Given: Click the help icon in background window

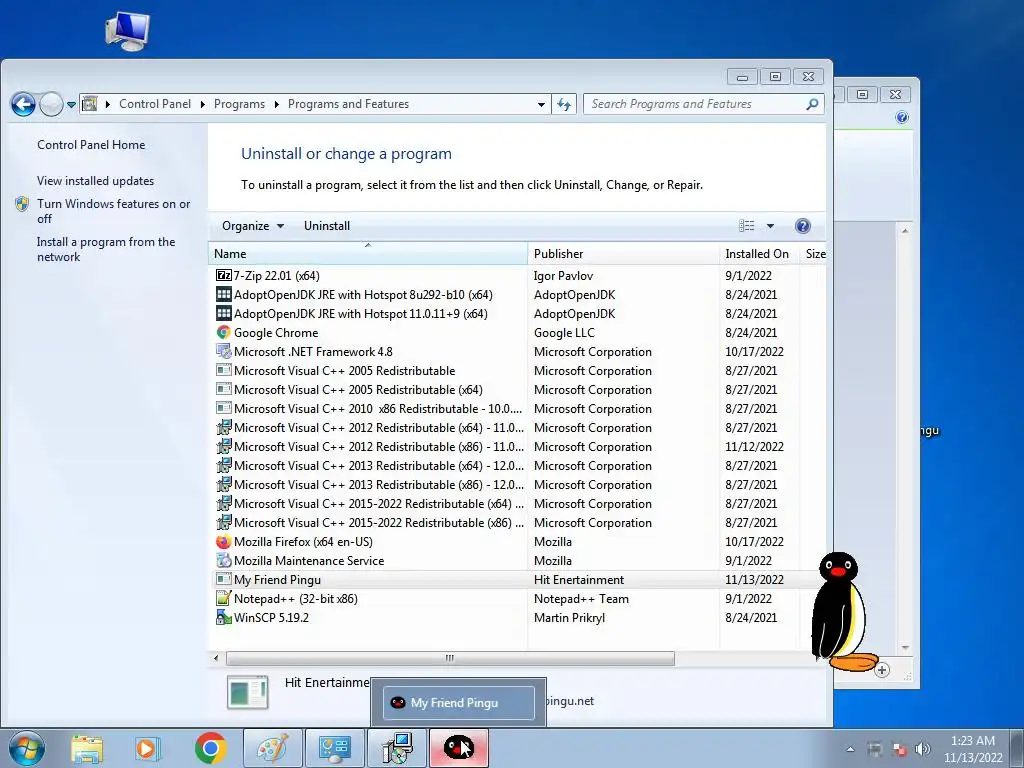Looking at the screenshot, I should [902, 118].
